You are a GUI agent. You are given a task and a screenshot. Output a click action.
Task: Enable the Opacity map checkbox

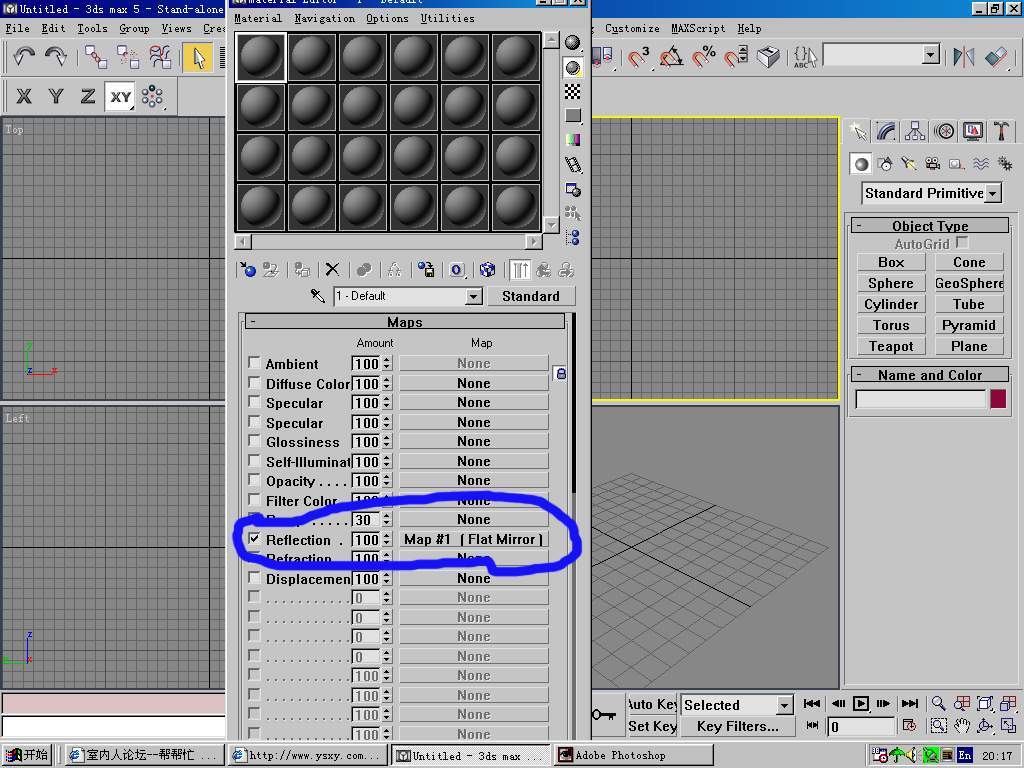(x=254, y=480)
